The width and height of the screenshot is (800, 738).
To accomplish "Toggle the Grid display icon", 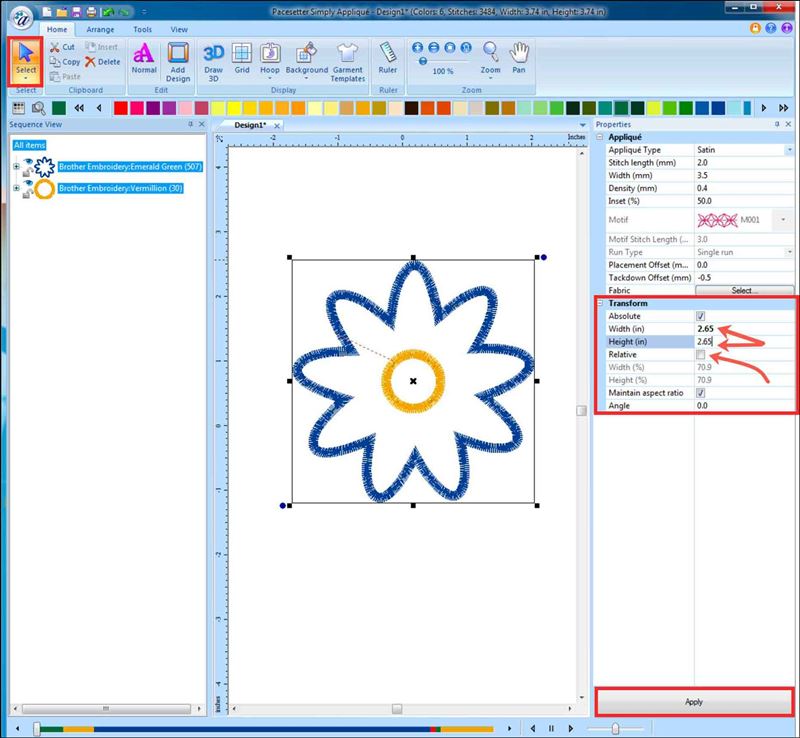I will (242, 59).
